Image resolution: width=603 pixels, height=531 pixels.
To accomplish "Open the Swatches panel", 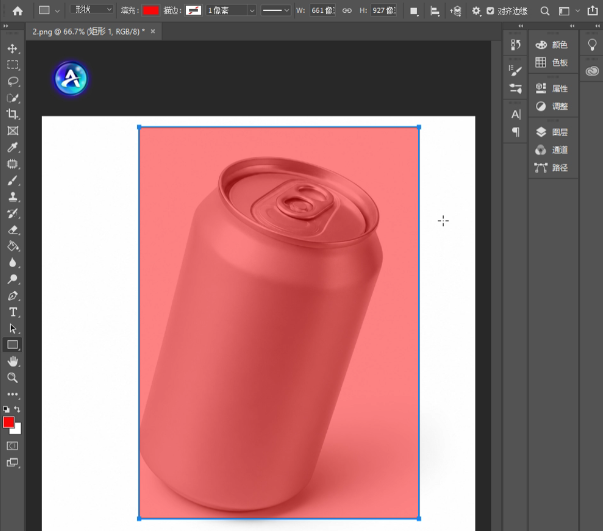I will coord(552,62).
